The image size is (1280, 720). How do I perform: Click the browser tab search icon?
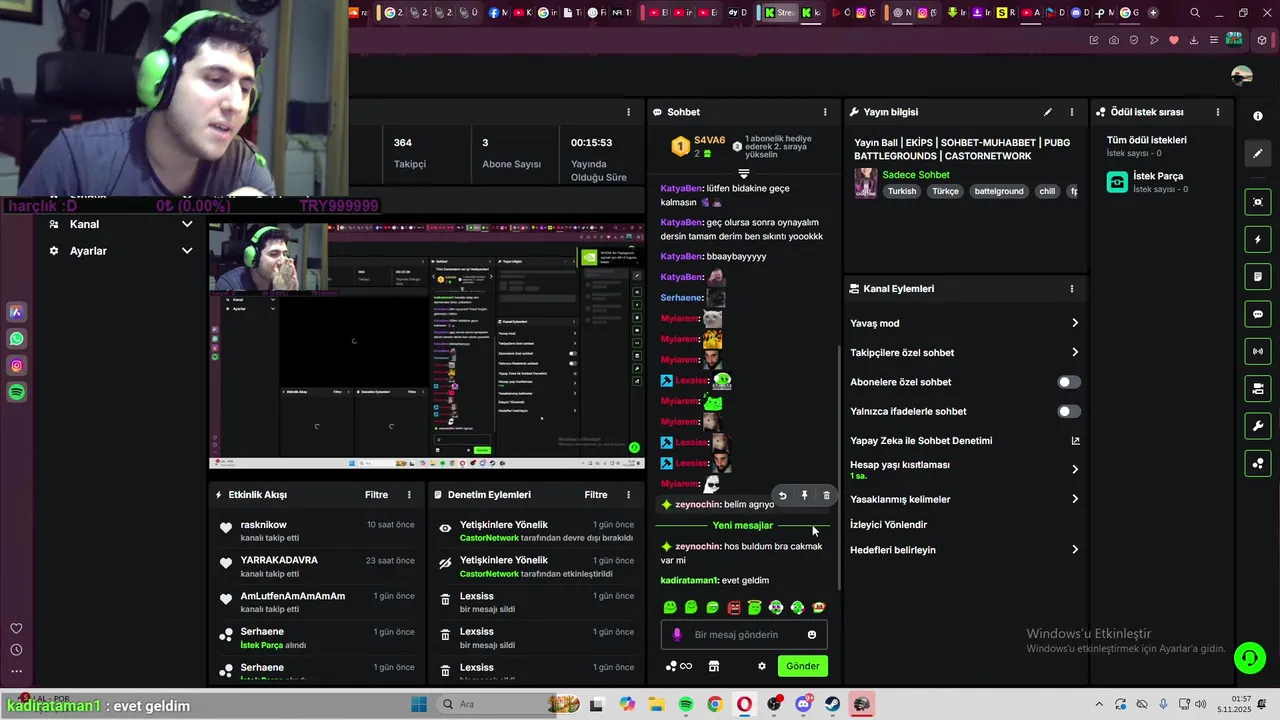click(x=1195, y=13)
